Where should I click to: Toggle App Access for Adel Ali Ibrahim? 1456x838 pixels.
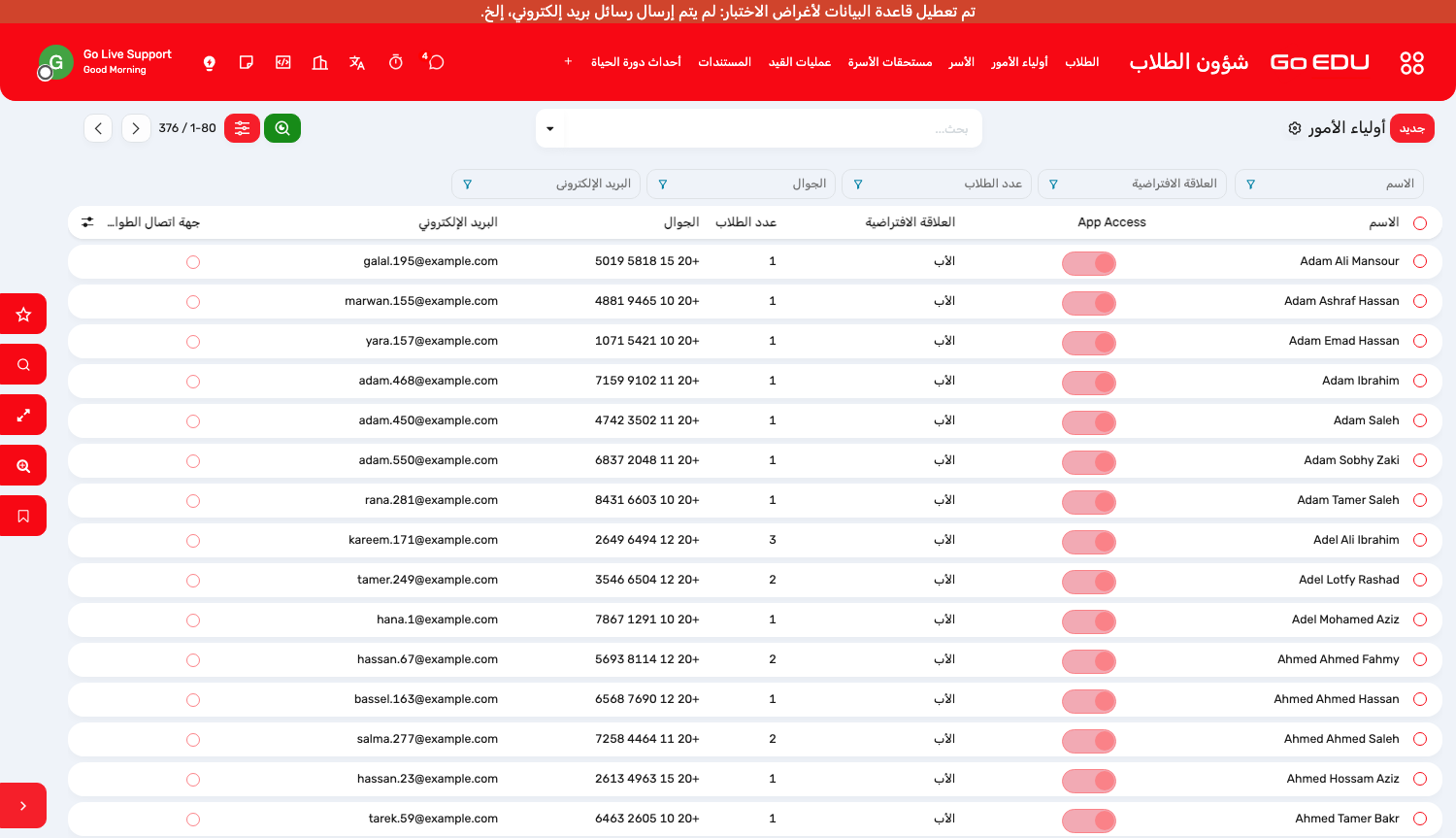pos(1089,542)
